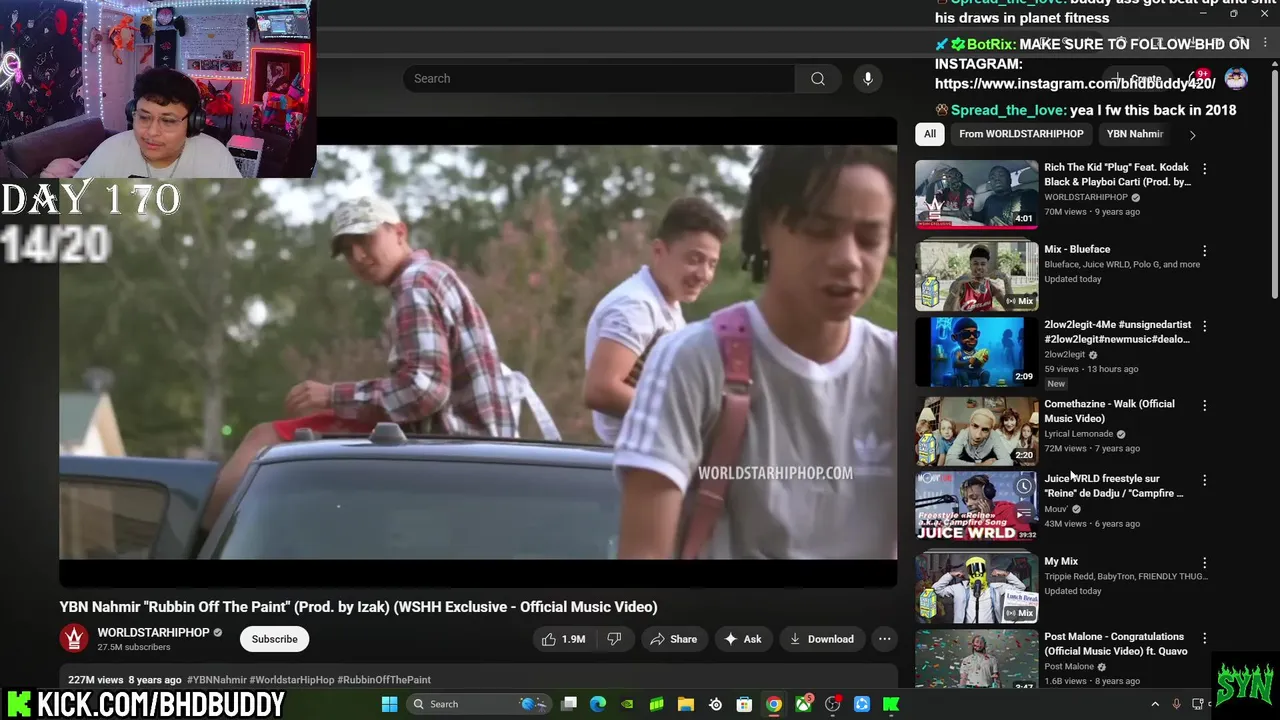Screen dimensions: 1280x720
Task: Open options for Comethazine Walk video
Action: point(1204,405)
